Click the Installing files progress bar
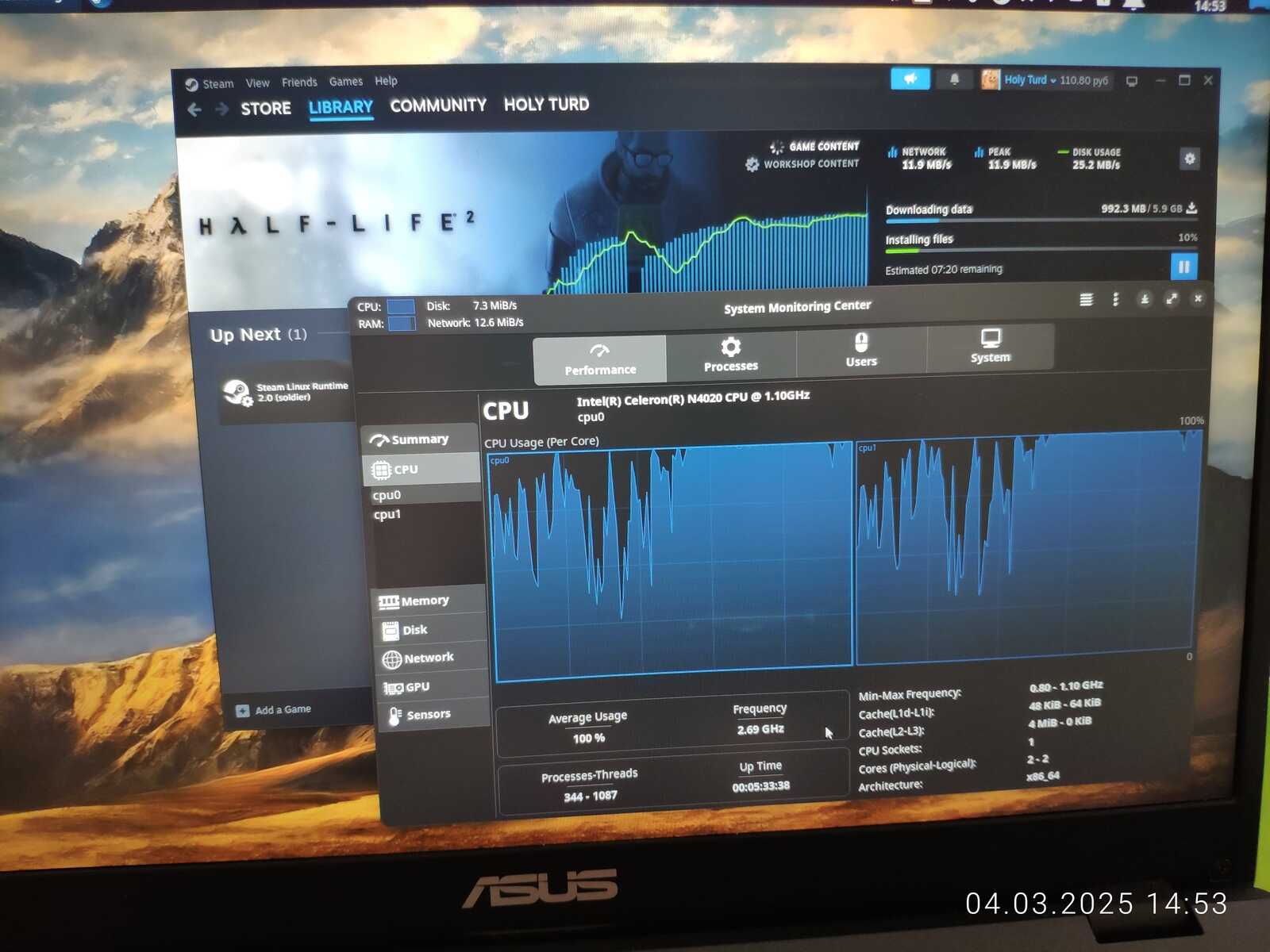The height and width of the screenshot is (952, 1270). pyautogui.click(x=1041, y=249)
